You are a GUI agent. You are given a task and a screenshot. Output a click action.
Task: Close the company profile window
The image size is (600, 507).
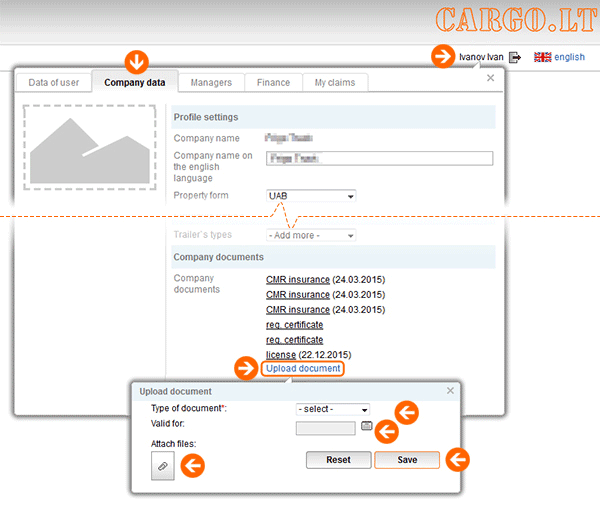(x=490, y=77)
